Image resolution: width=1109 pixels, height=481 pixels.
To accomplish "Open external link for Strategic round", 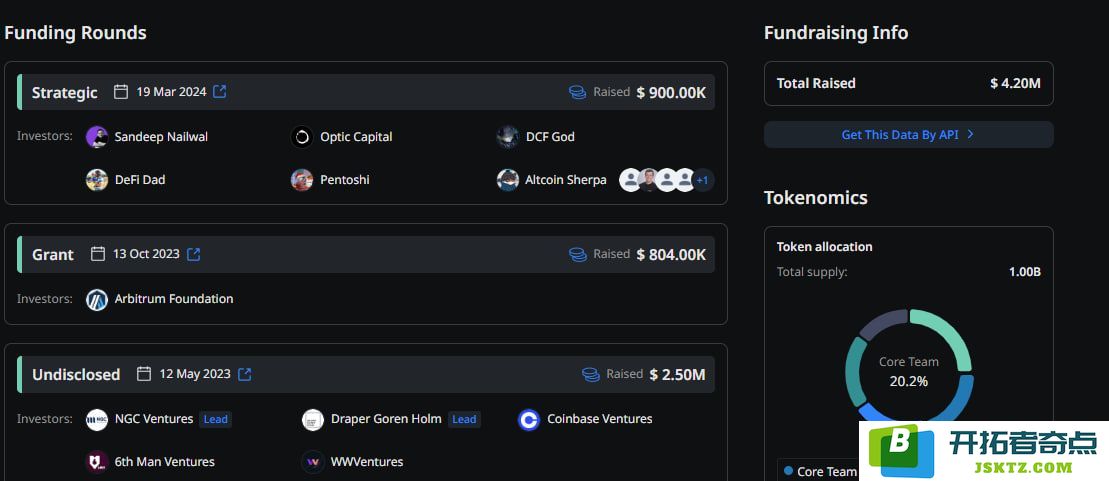I will (x=220, y=92).
